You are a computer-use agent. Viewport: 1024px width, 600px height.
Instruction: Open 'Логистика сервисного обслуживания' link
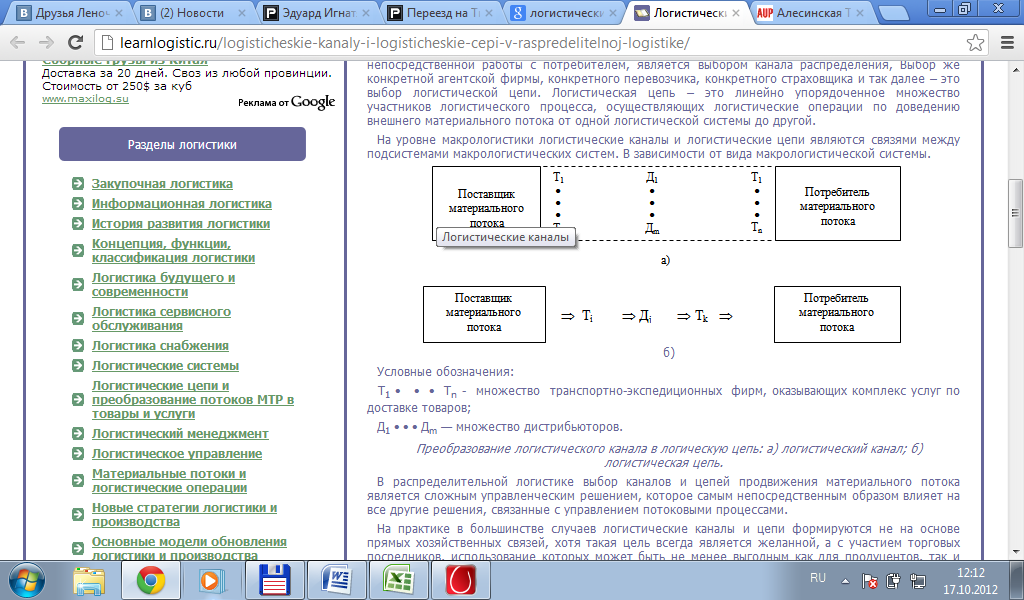pos(161,319)
